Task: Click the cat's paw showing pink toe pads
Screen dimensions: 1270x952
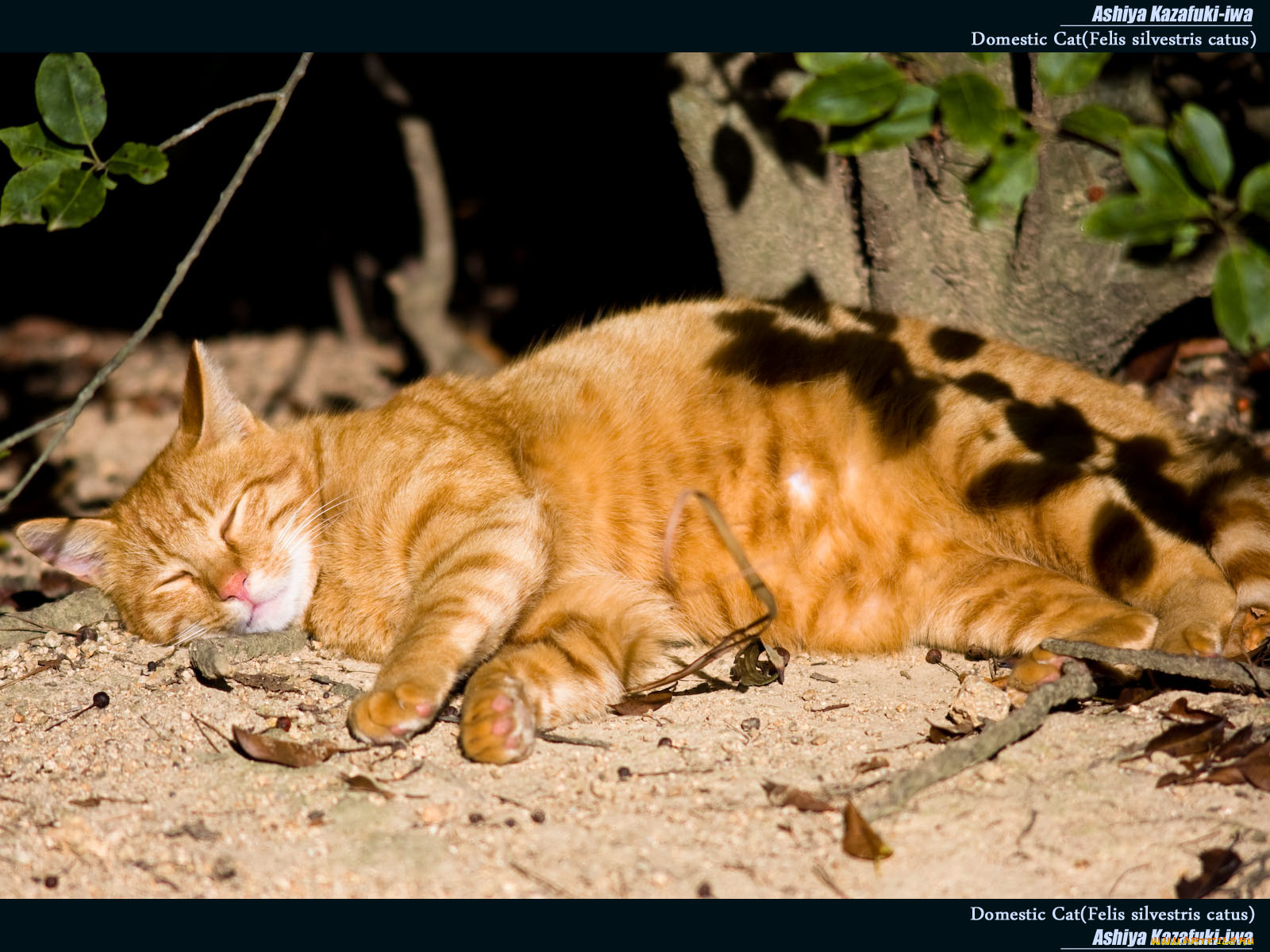Action: 497,720
